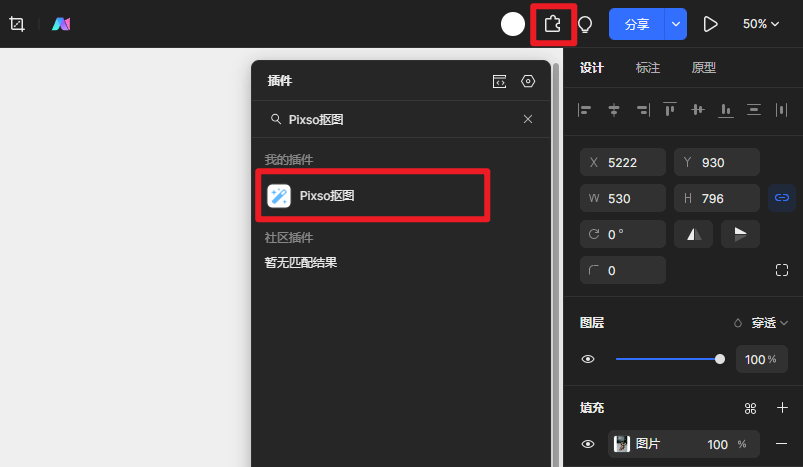Align selection to right edge
Screen dimensions: 803x467
643,110
